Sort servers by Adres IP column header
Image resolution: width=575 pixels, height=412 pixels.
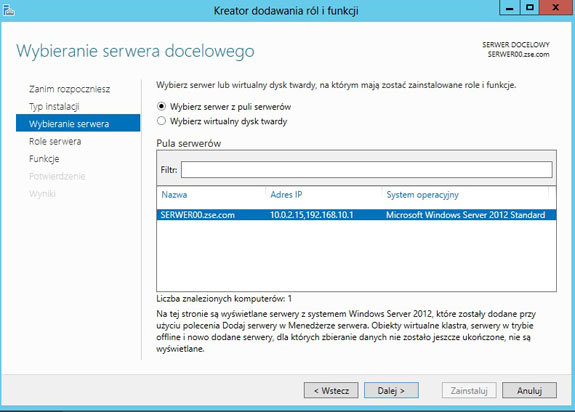click(x=286, y=195)
